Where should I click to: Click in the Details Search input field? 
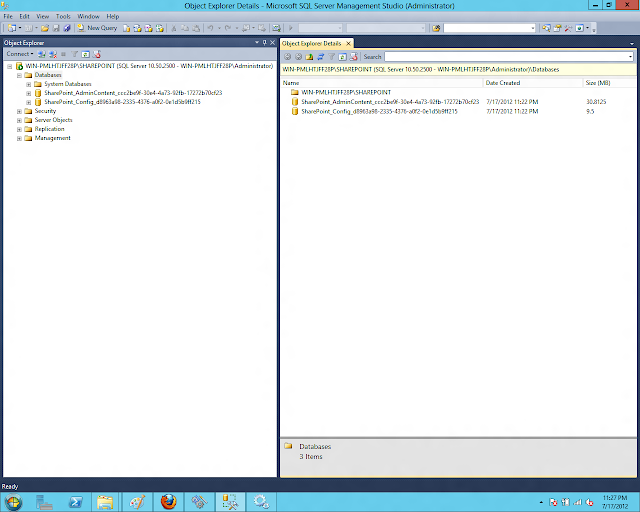point(506,57)
